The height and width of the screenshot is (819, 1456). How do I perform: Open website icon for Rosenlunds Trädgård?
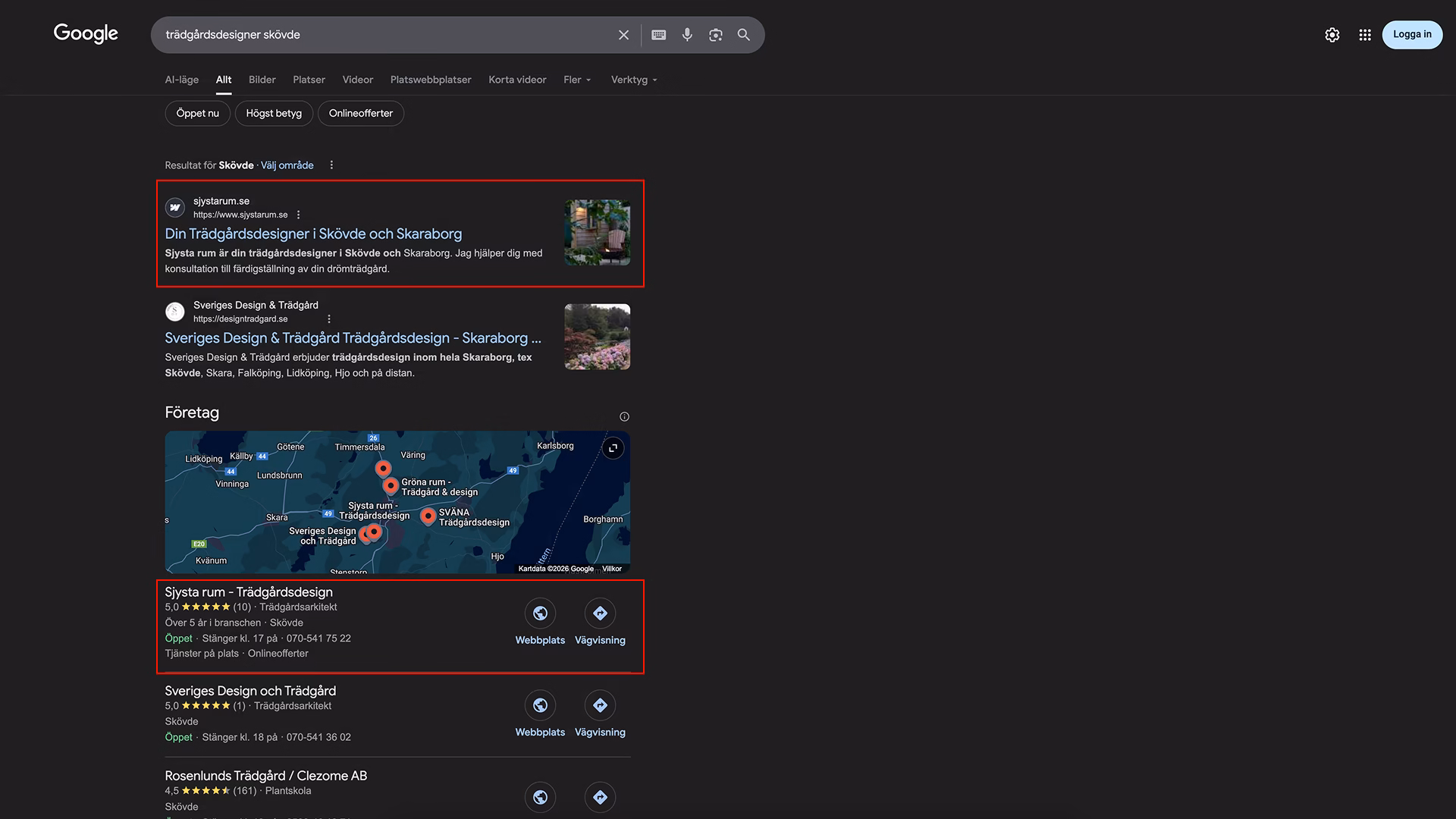[x=540, y=797]
